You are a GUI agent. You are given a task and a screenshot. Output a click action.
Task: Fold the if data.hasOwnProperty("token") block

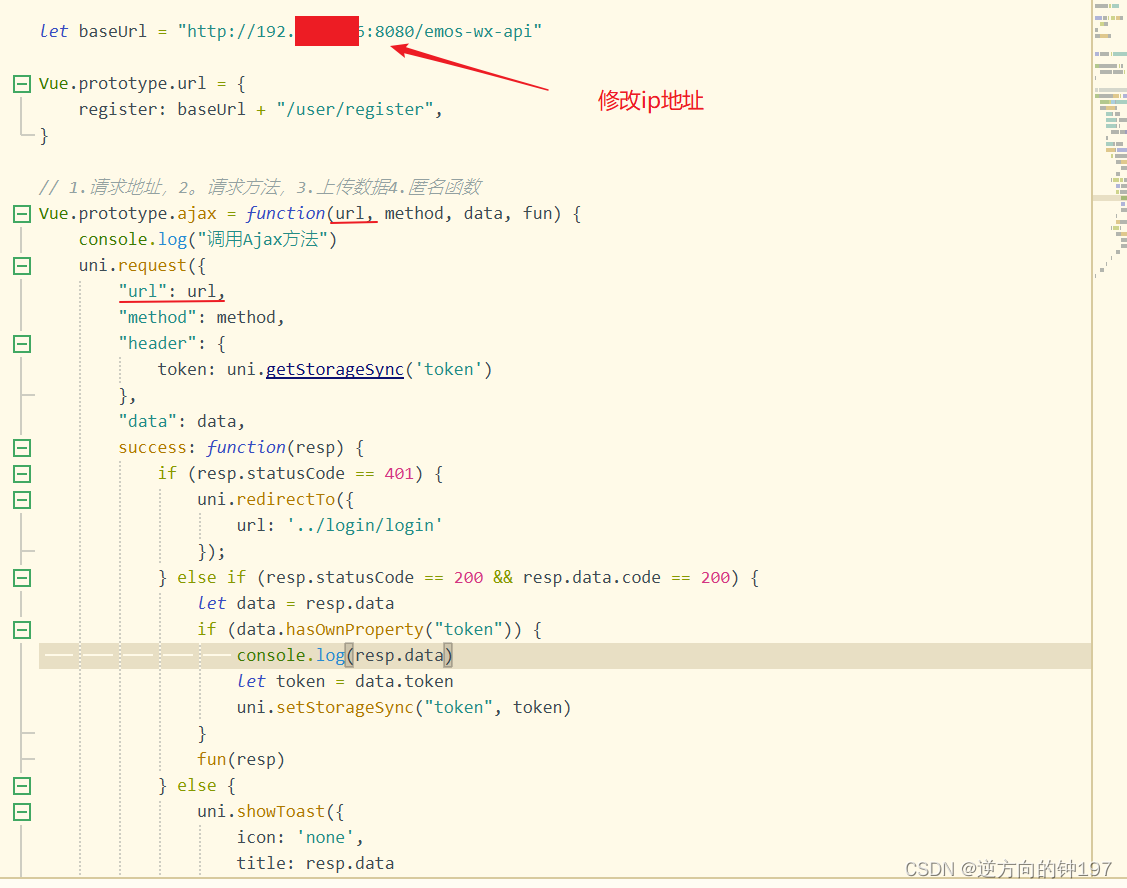click(22, 630)
